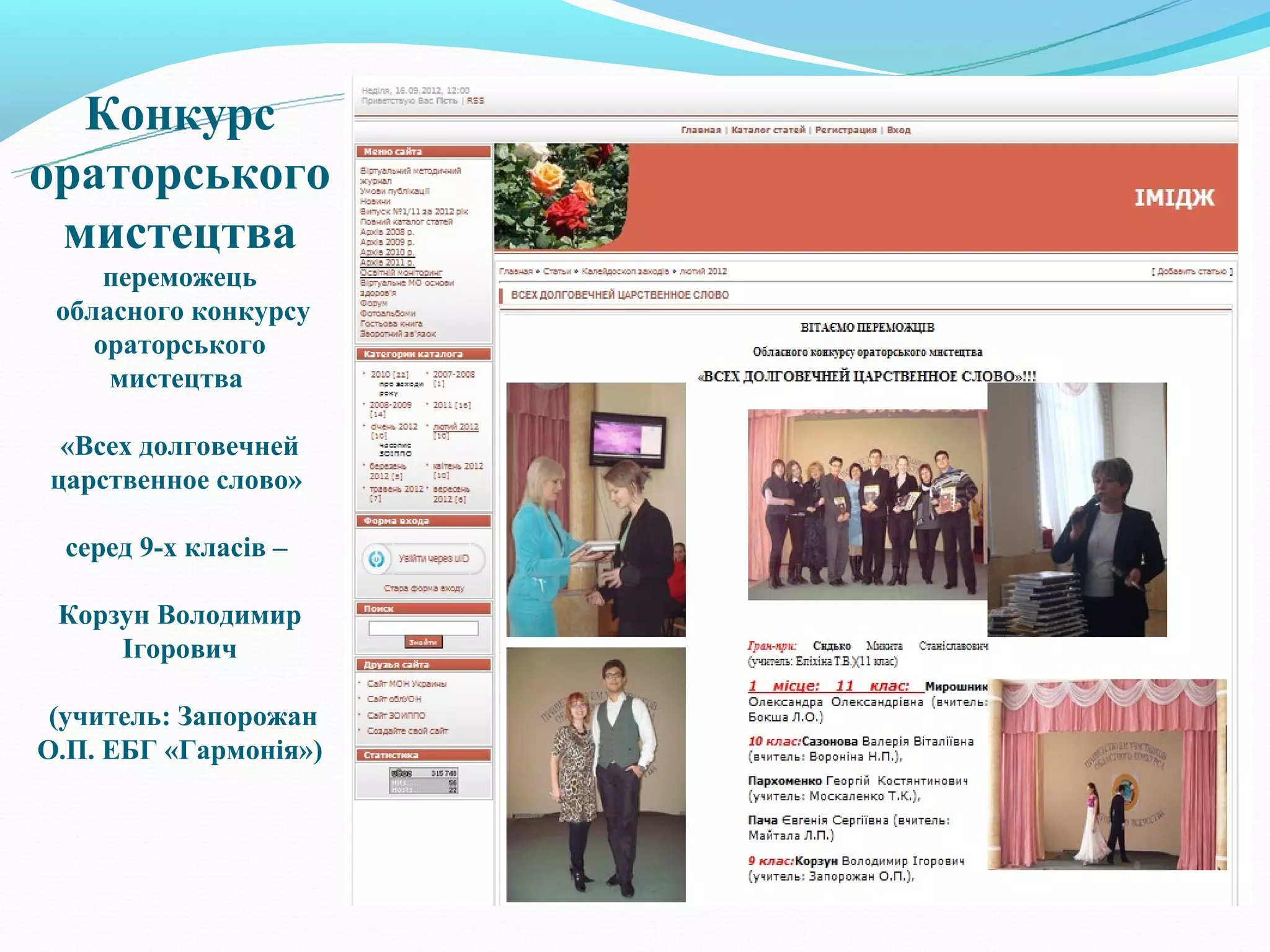Viewport: 1270px width, 952px height.
Task: Select catalog category вересень 2012
Action: (451, 494)
